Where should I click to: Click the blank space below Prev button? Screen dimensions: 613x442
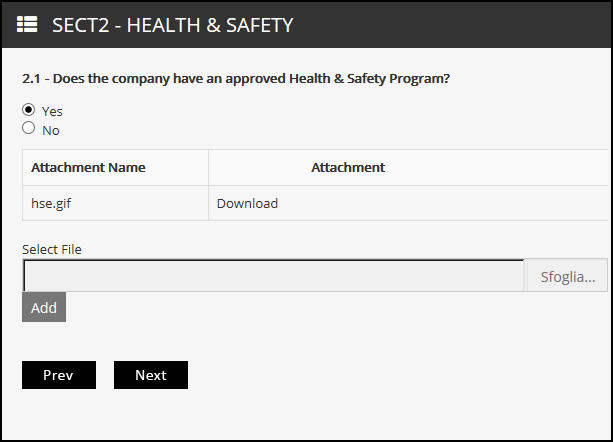(x=59, y=412)
